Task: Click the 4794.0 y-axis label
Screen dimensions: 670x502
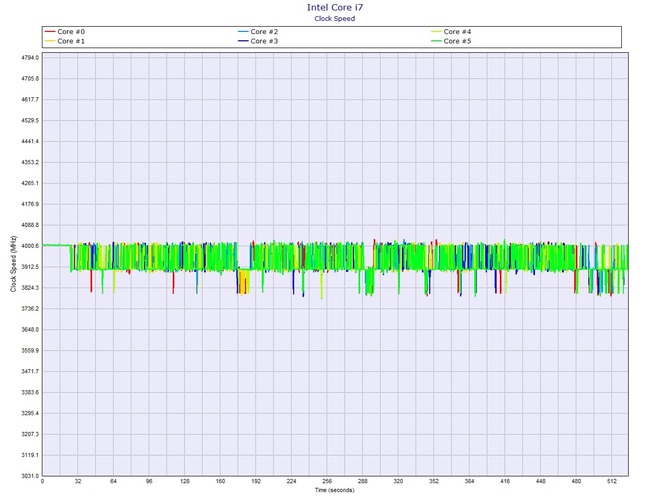Action: [x=26, y=58]
